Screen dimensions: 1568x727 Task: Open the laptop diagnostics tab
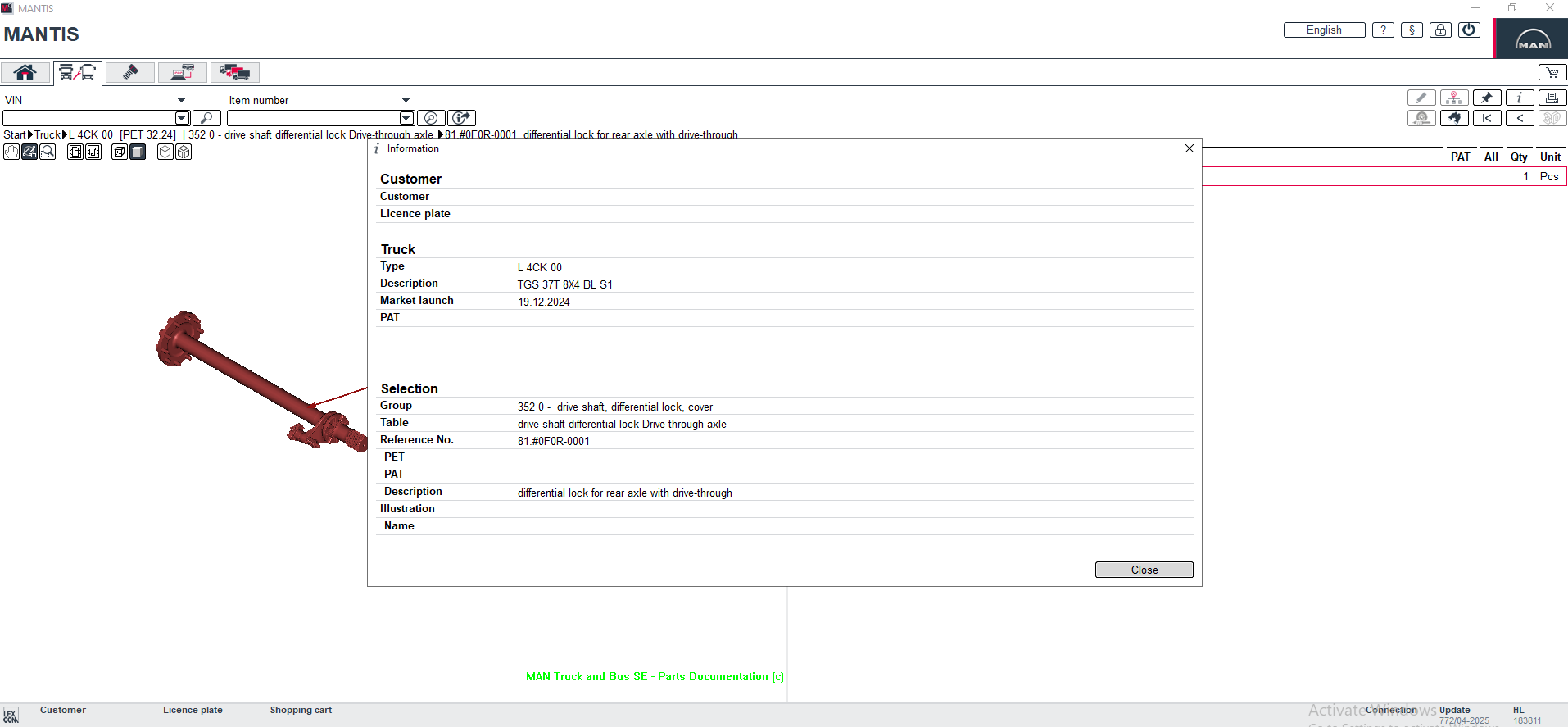pos(183,72)
